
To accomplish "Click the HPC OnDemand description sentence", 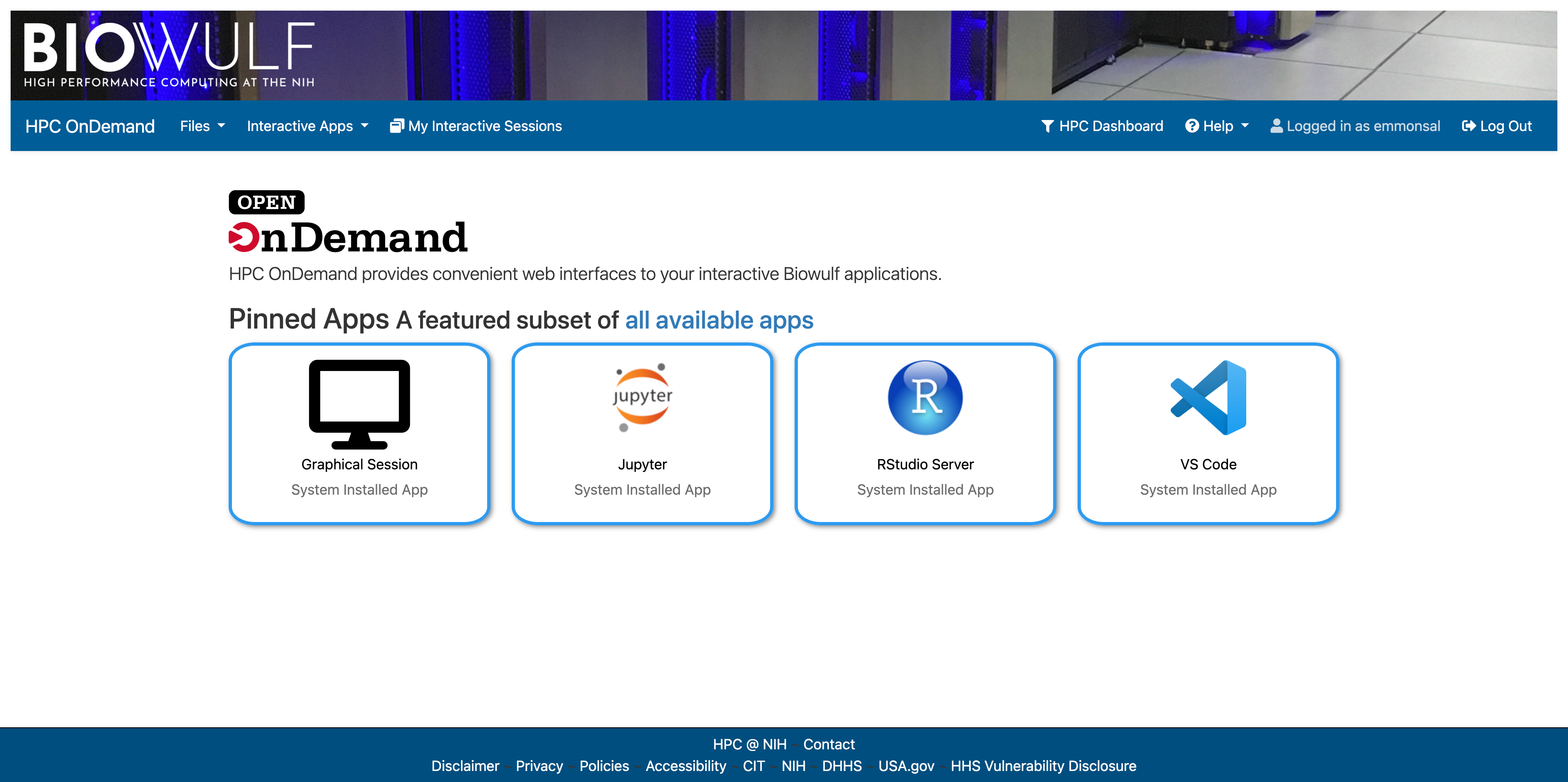I will tap(585, 274).
